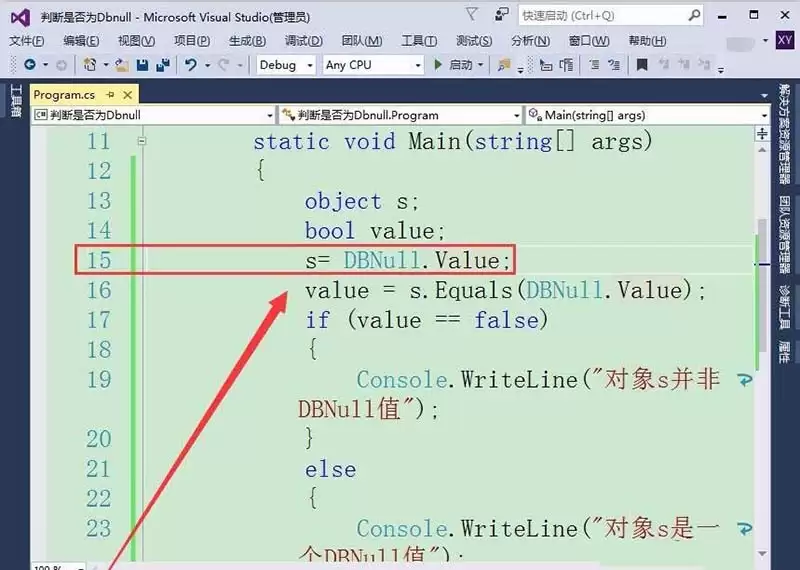Open the 团队(M) menu
This screenshot has height=570, width=800.
tap(362, 41)
